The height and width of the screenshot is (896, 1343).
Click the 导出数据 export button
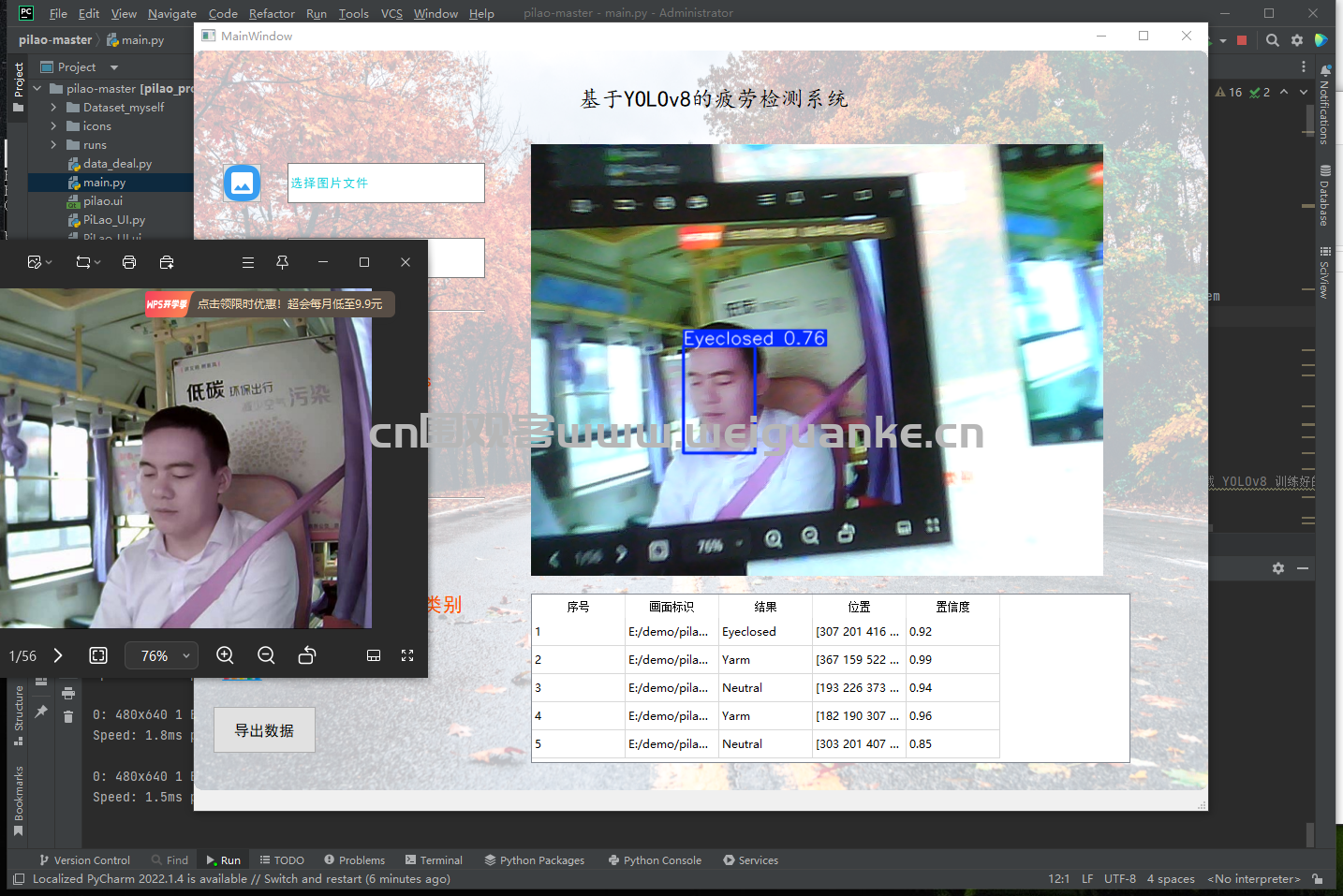tap(264, 730)
